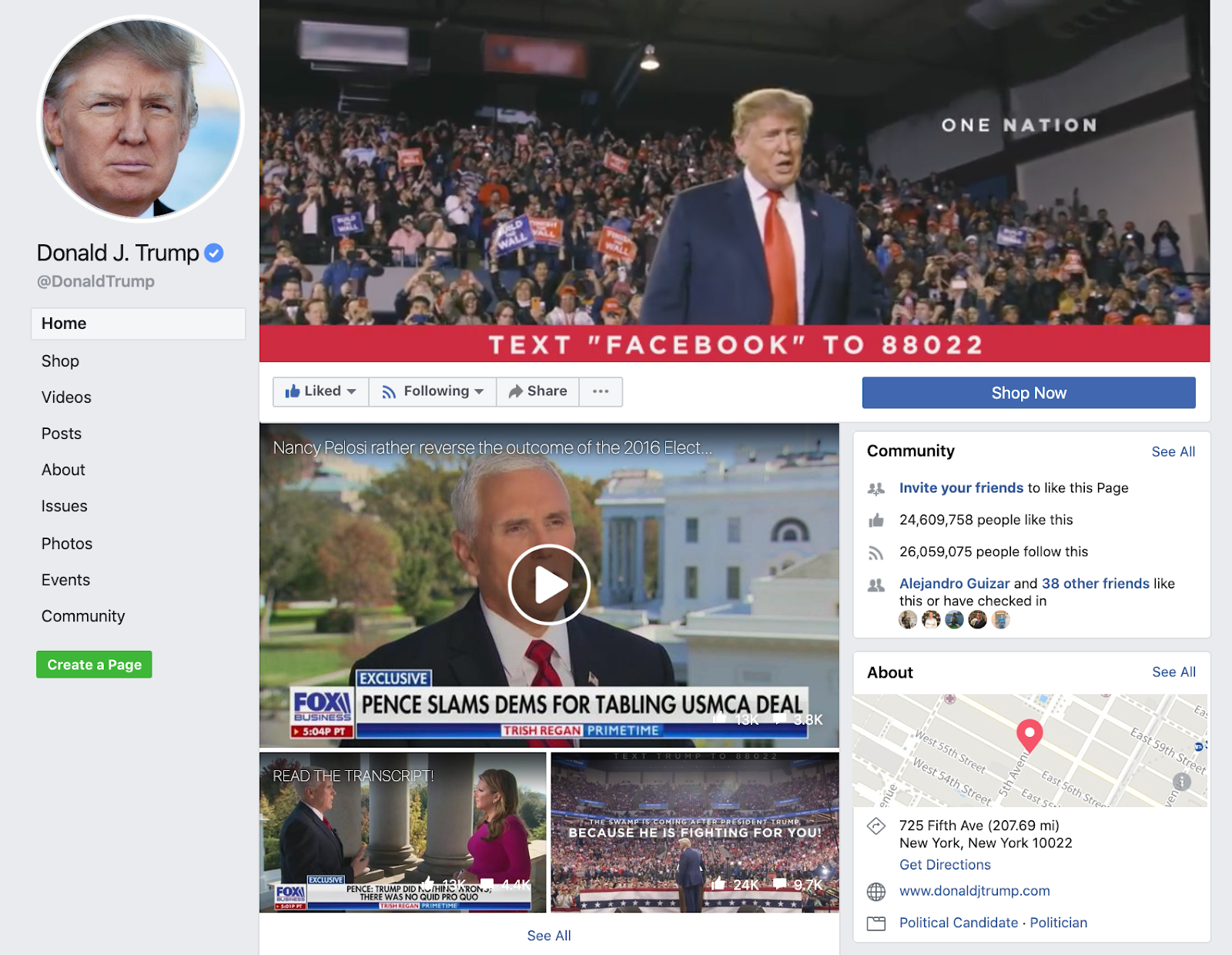Click the fourth friend avatar in Community box
1232x955 pixels.
977,620
